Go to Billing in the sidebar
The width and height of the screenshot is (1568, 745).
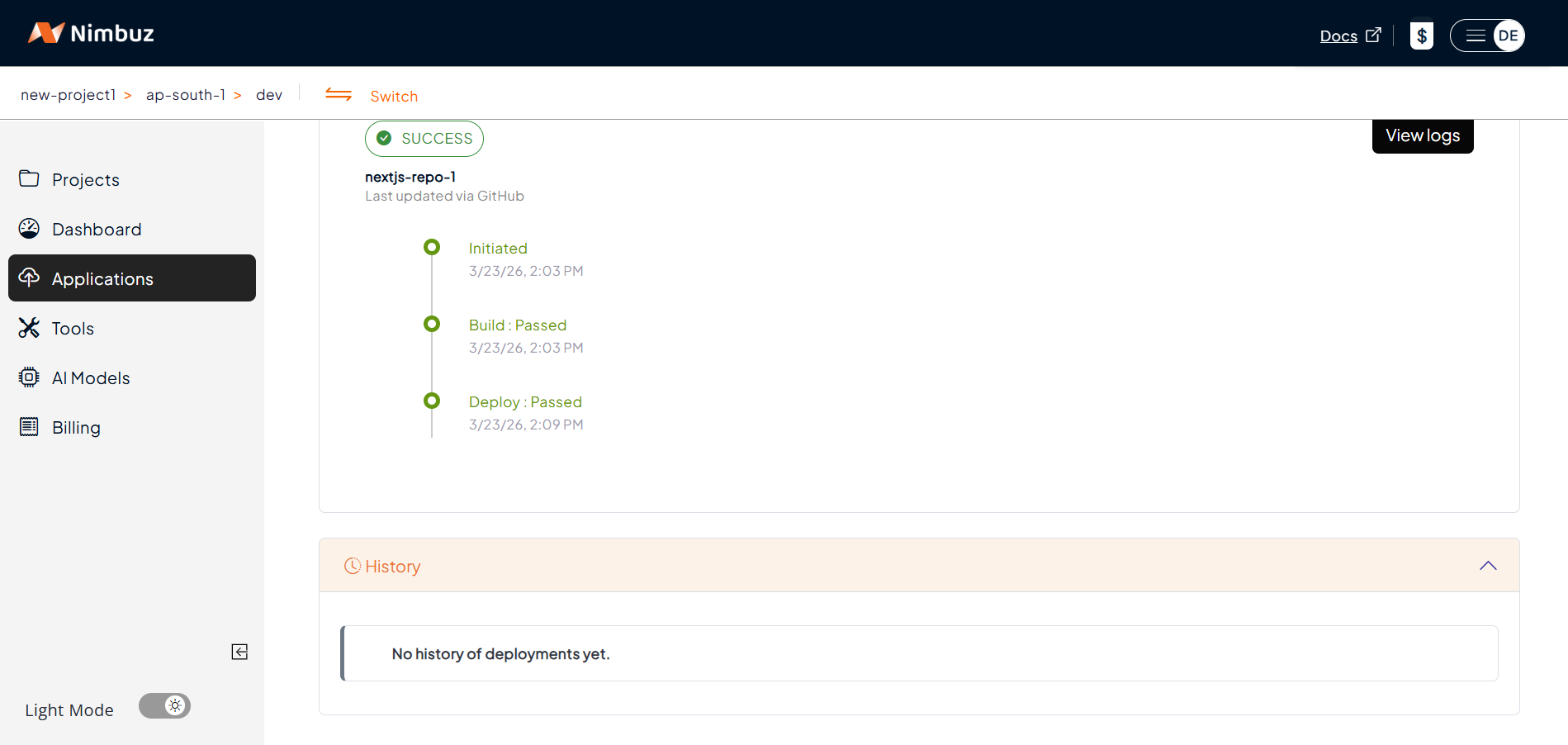pyautogui.click(x=76, y=427)
